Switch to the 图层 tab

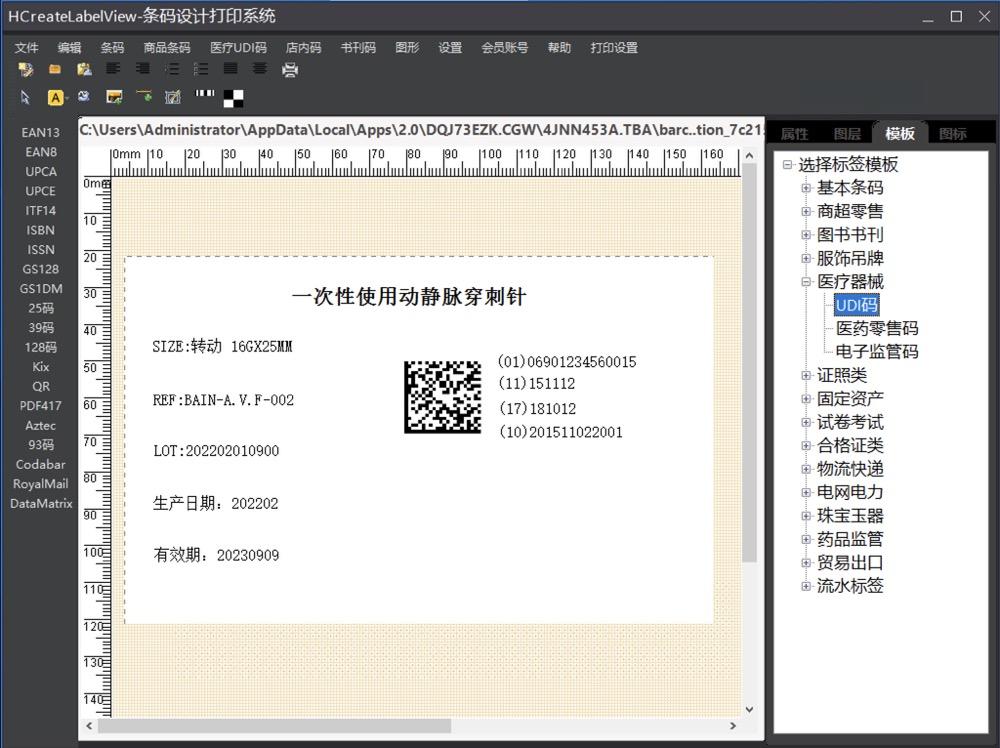(x=847, y=133)
